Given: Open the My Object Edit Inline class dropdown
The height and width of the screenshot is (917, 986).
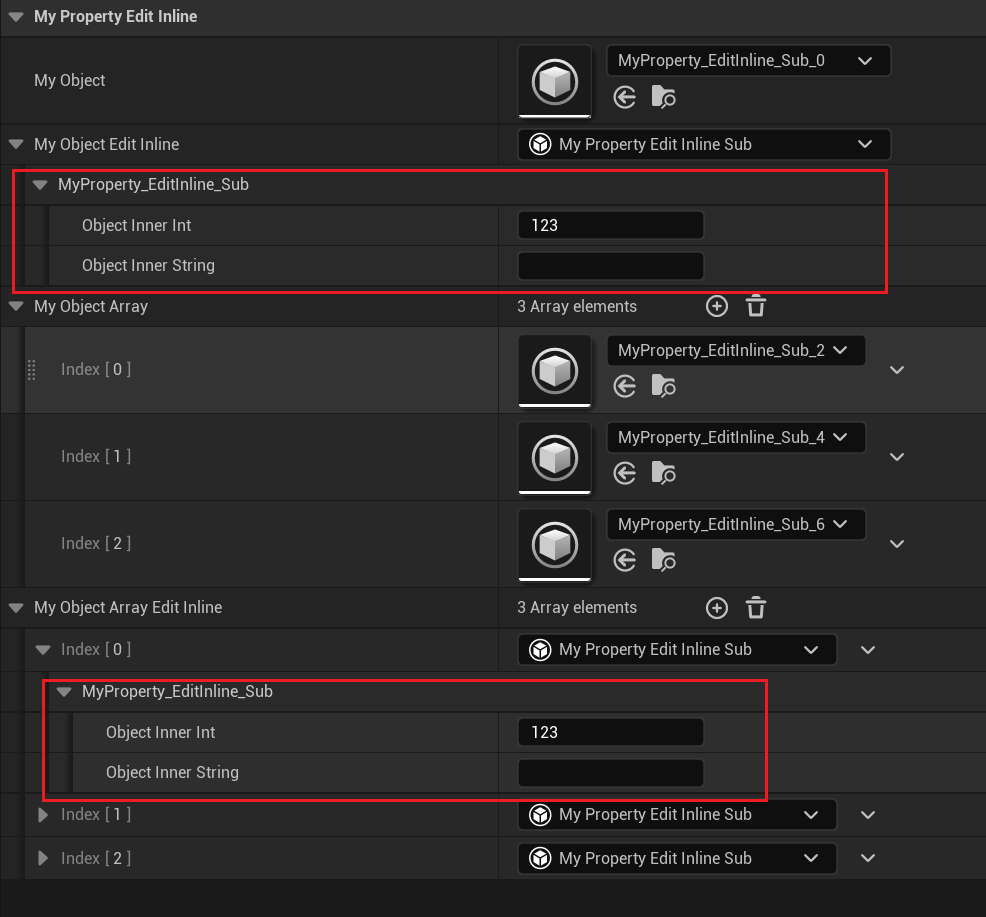Looking at the screenshot, I should tap(703, 144).
